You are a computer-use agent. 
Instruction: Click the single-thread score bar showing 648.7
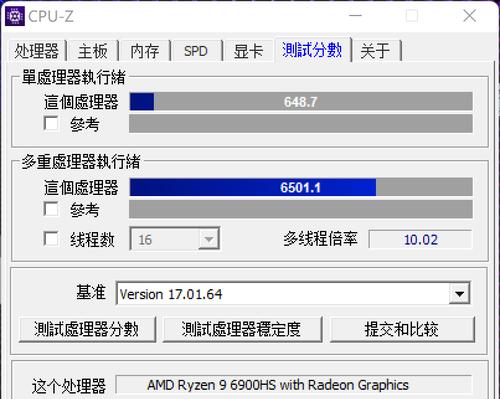click(x=301, y=101)
